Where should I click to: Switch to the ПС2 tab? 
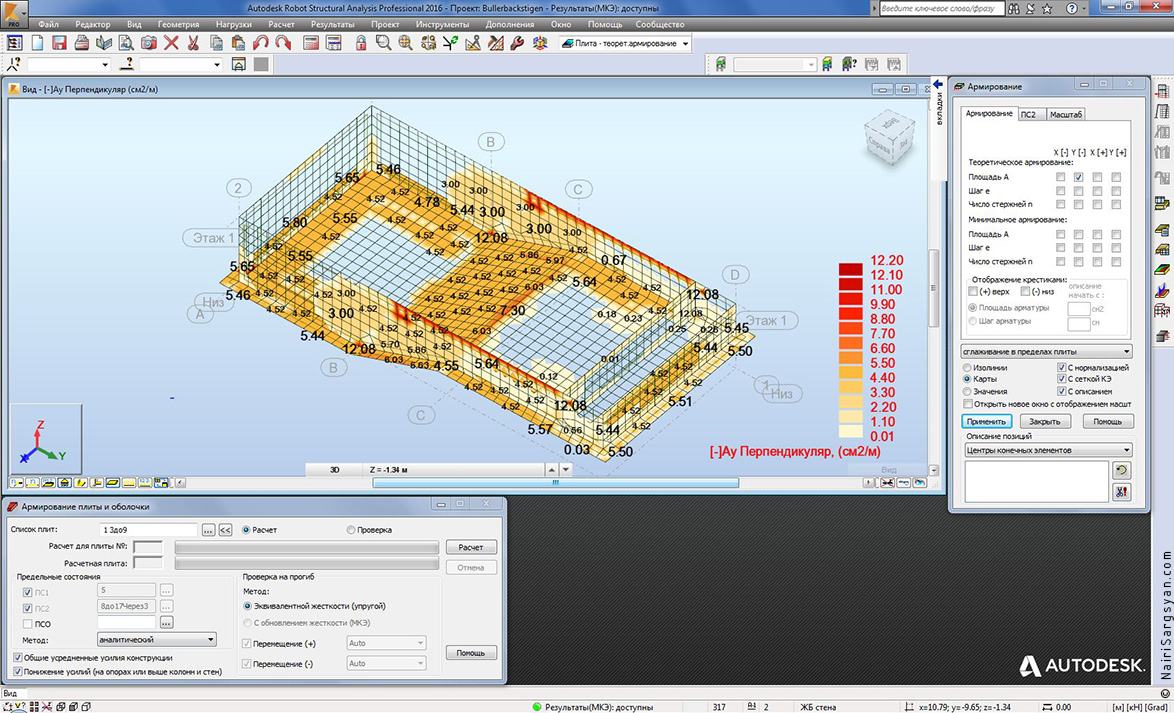coord(1029,114)
